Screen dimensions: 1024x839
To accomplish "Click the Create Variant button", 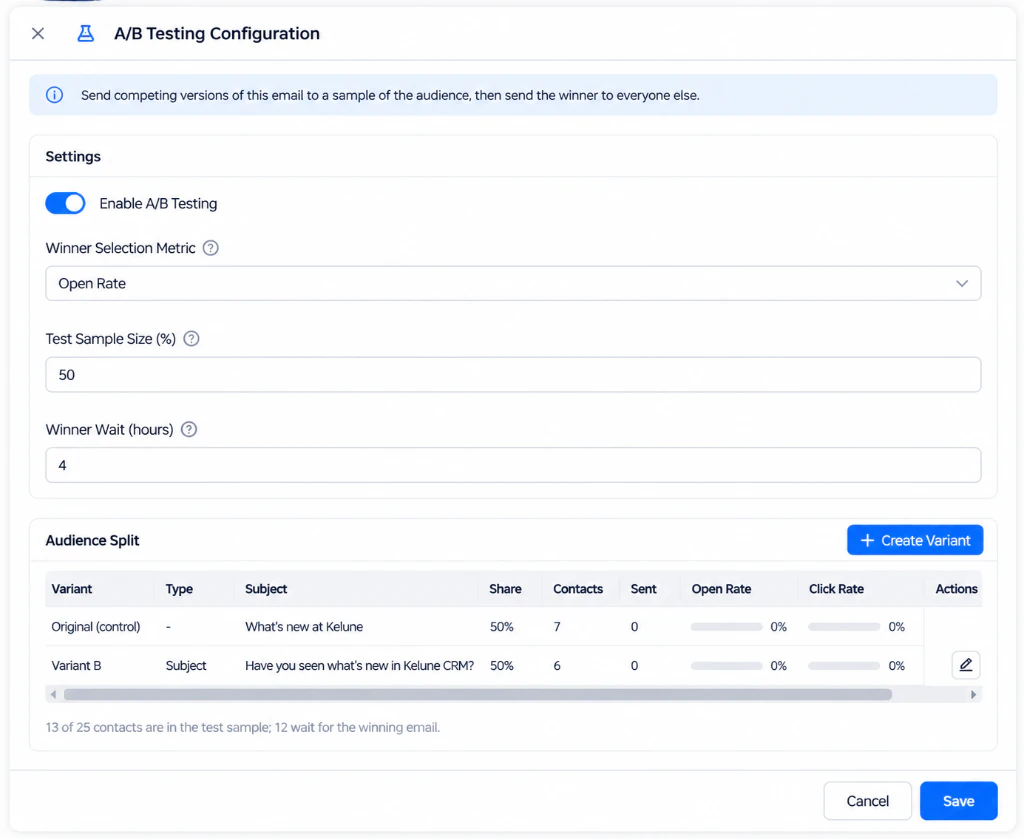I will pos(915,540).
